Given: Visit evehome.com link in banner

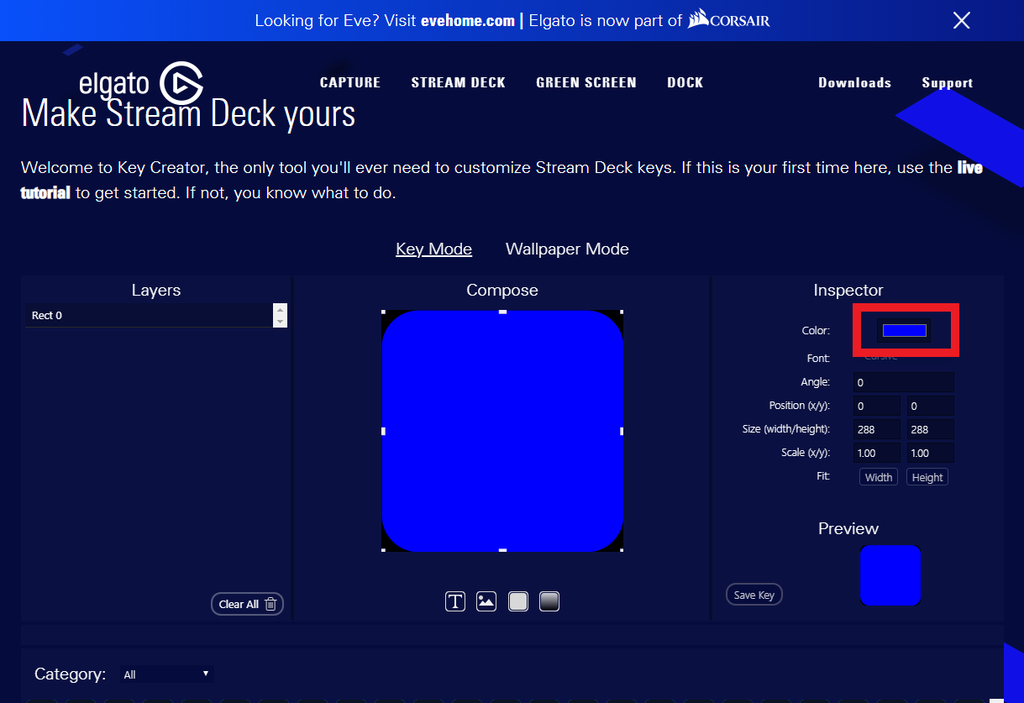Looking at the screenshot, I should (468, 20).
